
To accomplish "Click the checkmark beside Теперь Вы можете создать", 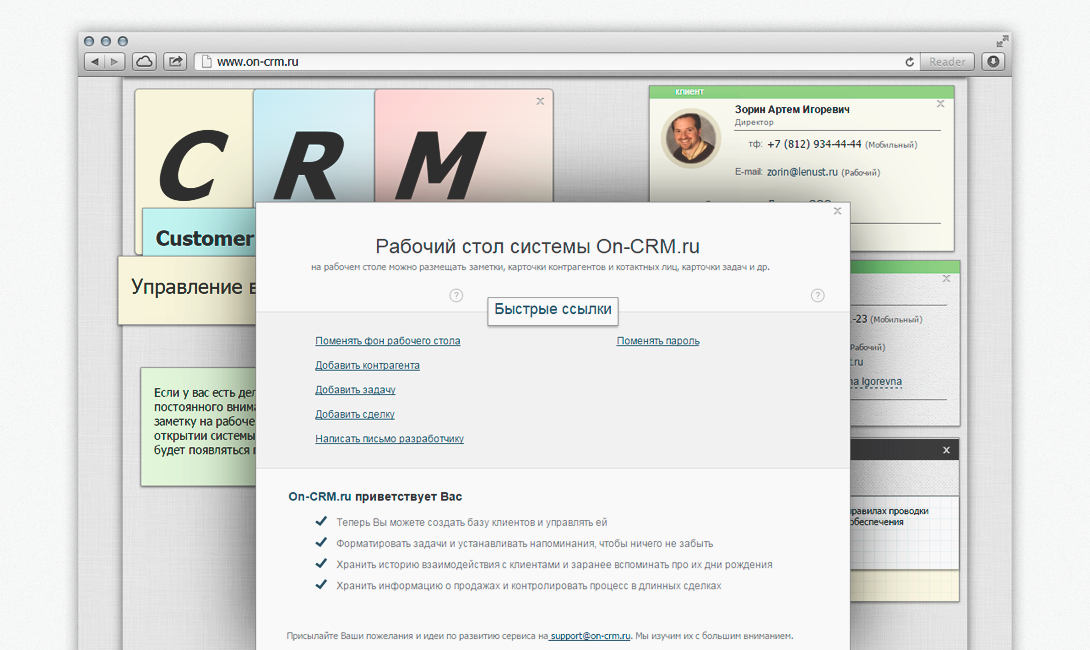I will click(x=320, y=521).
